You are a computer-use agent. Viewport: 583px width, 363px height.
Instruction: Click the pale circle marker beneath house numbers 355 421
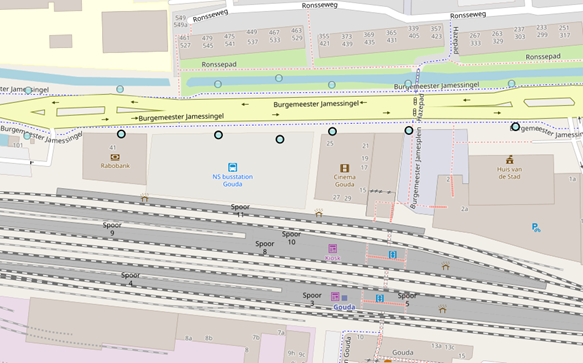(332, 85)
